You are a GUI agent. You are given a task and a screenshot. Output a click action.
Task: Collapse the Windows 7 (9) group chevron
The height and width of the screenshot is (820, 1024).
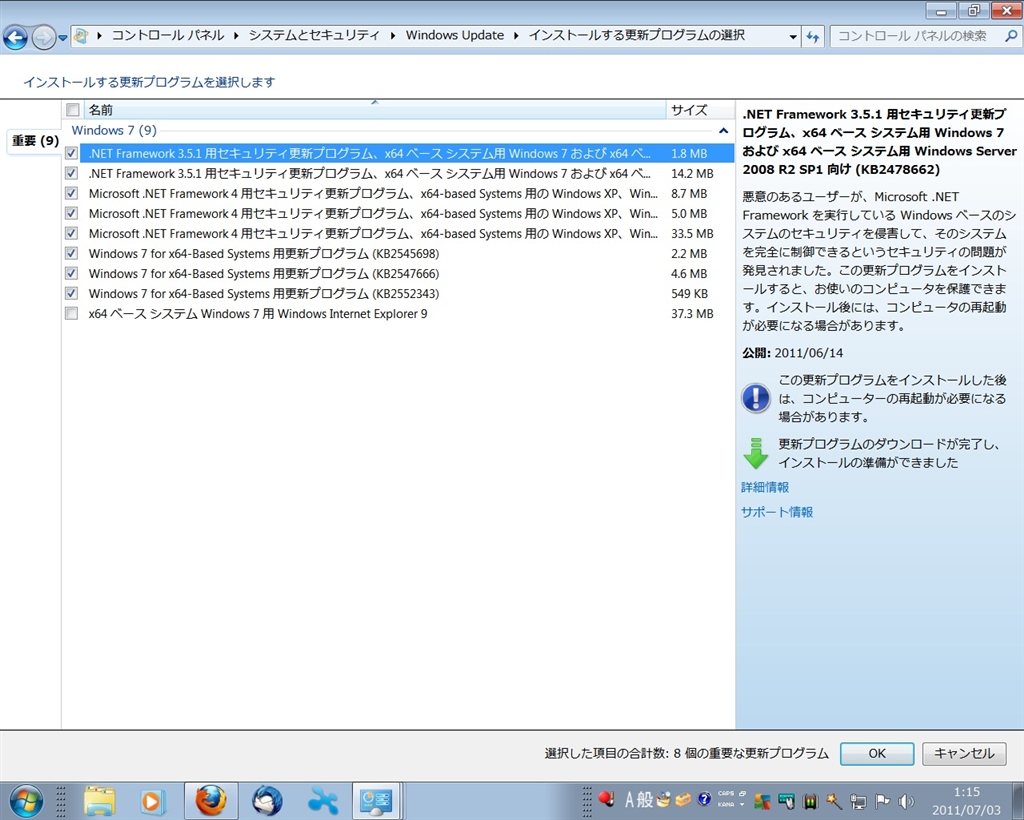click(x=723, y=131)
